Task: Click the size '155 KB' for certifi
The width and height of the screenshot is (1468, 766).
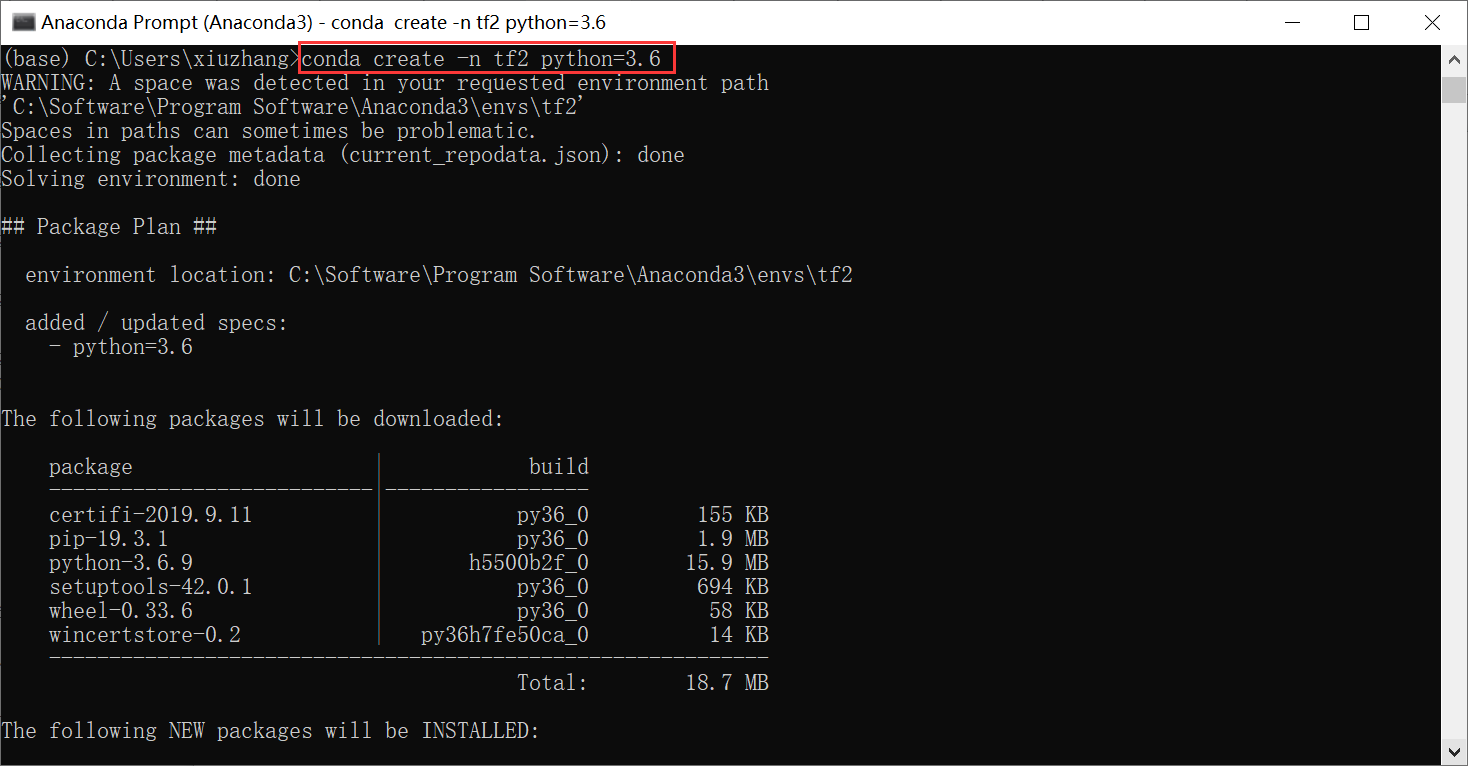Action: pyautogui.click(x=733, y=515)
